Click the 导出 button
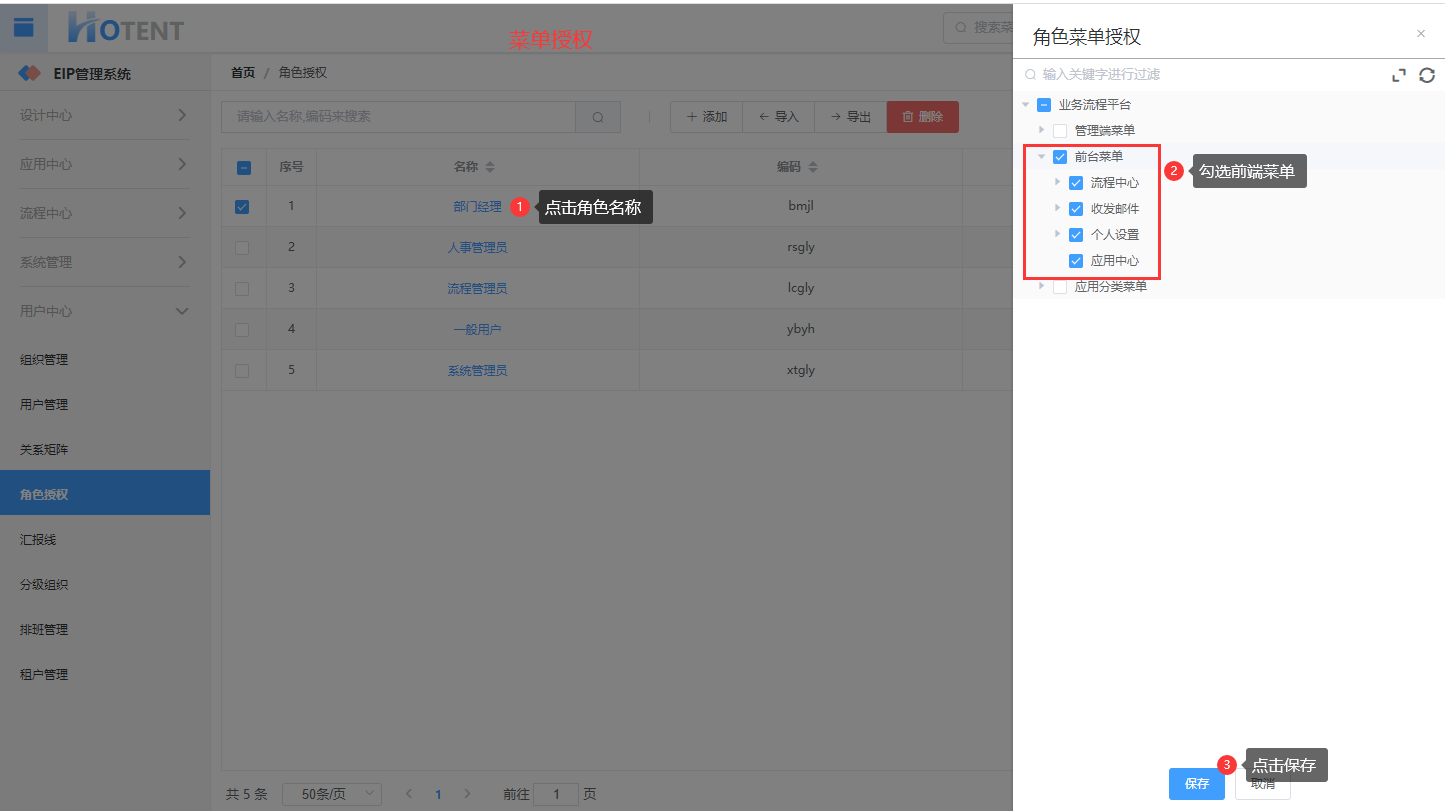The height and width of the screenshot is (811, 1445). point(850,117)
